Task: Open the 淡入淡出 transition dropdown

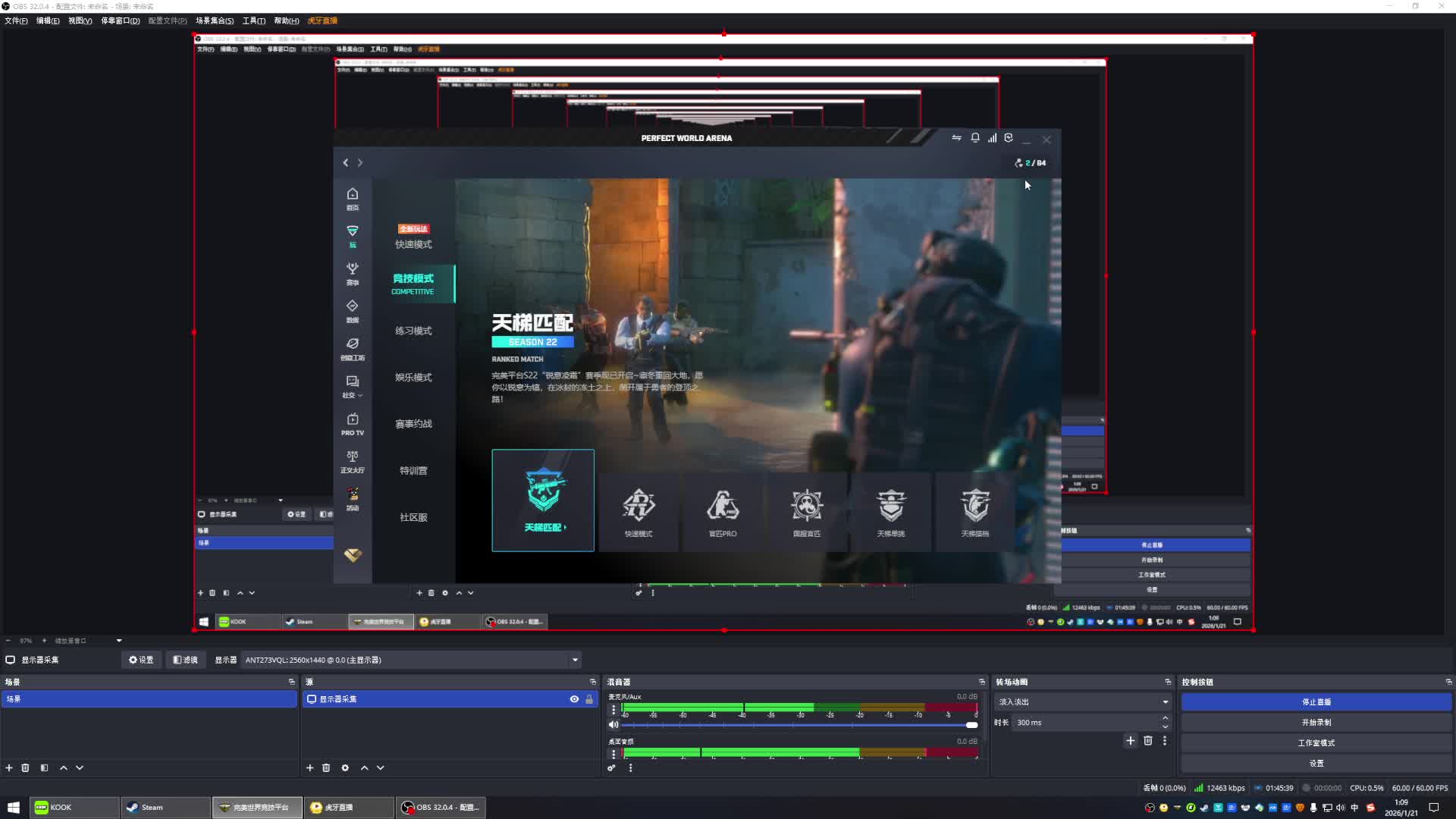Action: pyautogui.click(x=1165, y=701)
